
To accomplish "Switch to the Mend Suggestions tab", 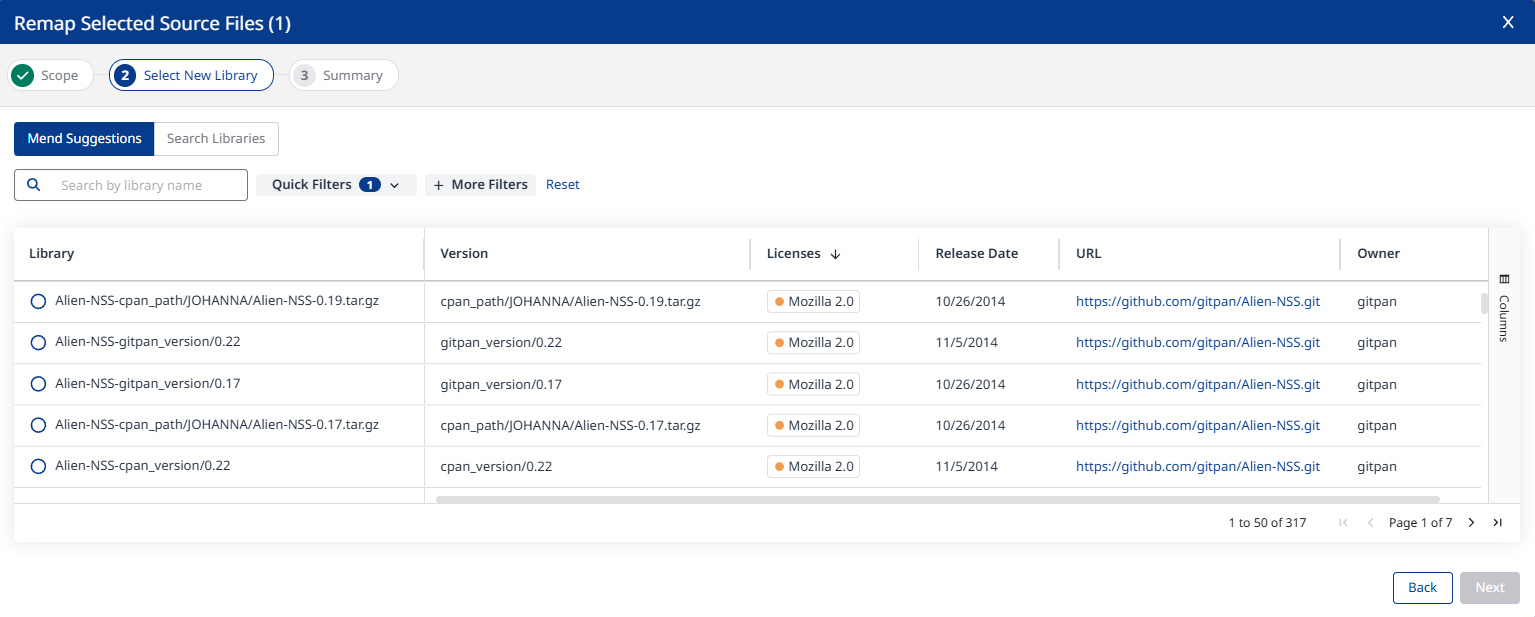I will (x=84, y=139).
